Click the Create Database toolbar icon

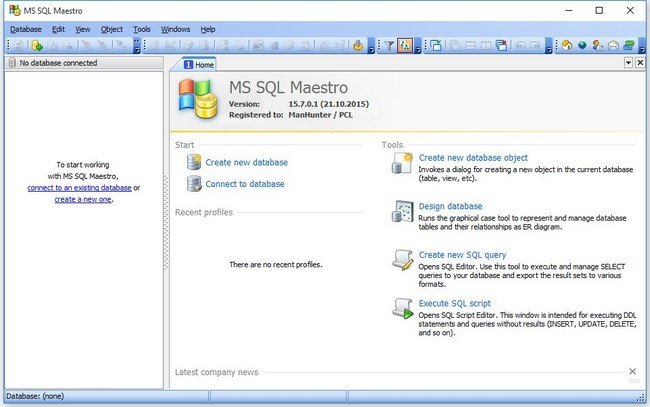click(37, 46)
